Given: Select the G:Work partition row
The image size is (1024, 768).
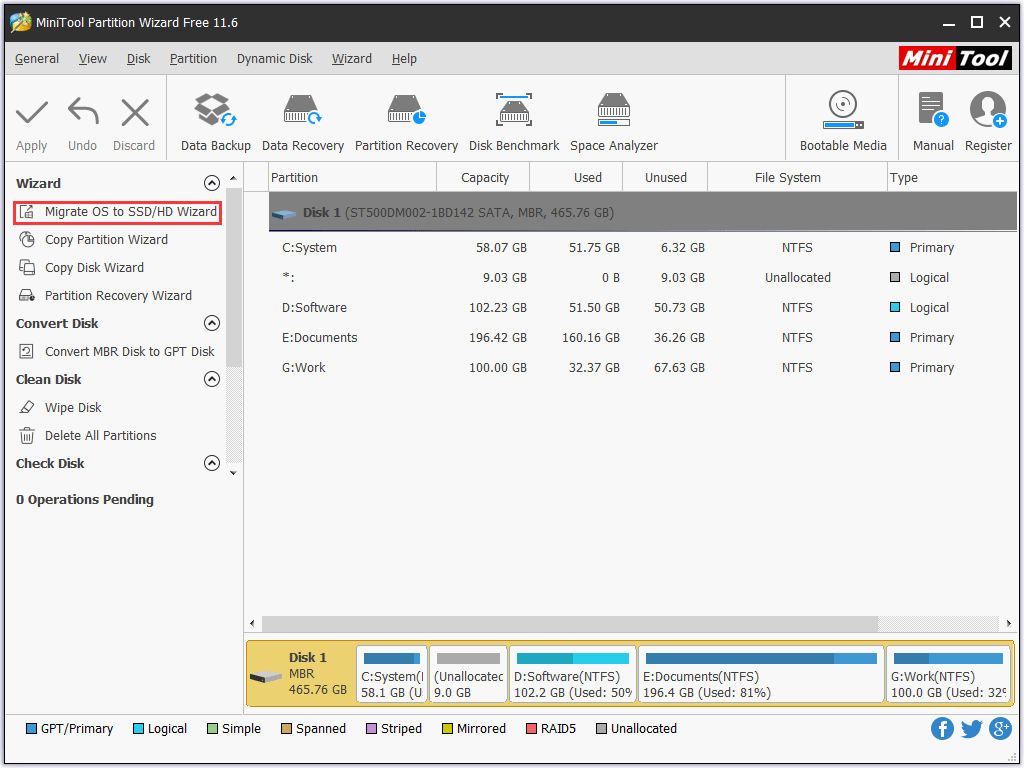Looking at the screenshot, I should (x=643, y=368).
